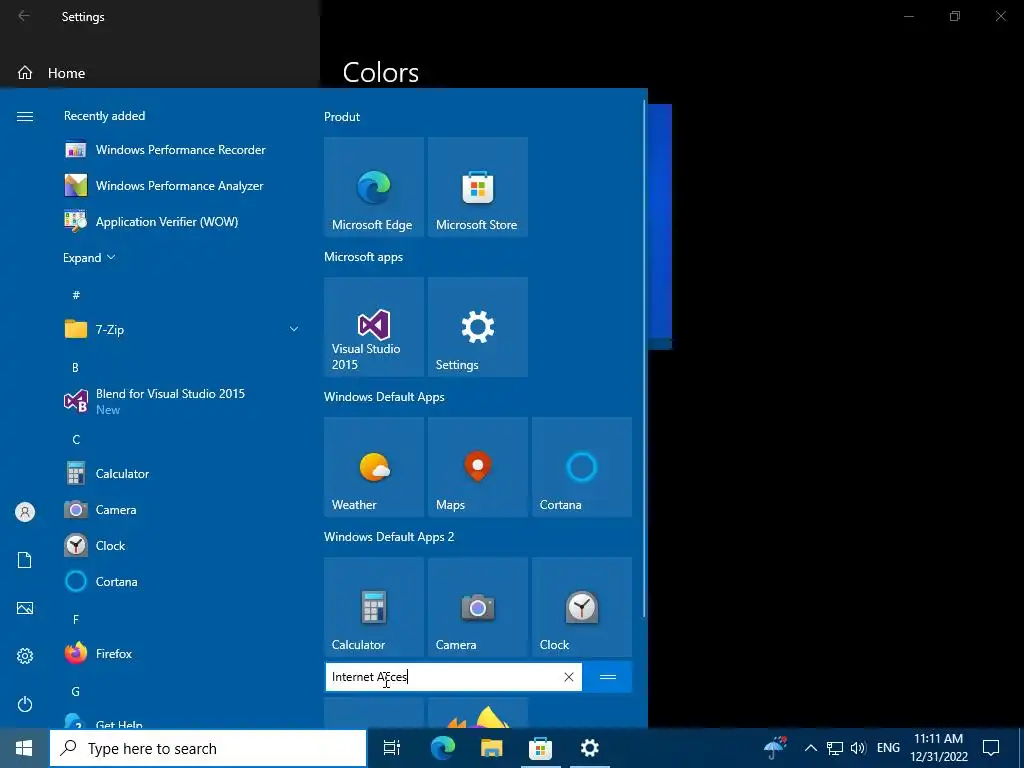Click the Windows Start button

(24, 748)
